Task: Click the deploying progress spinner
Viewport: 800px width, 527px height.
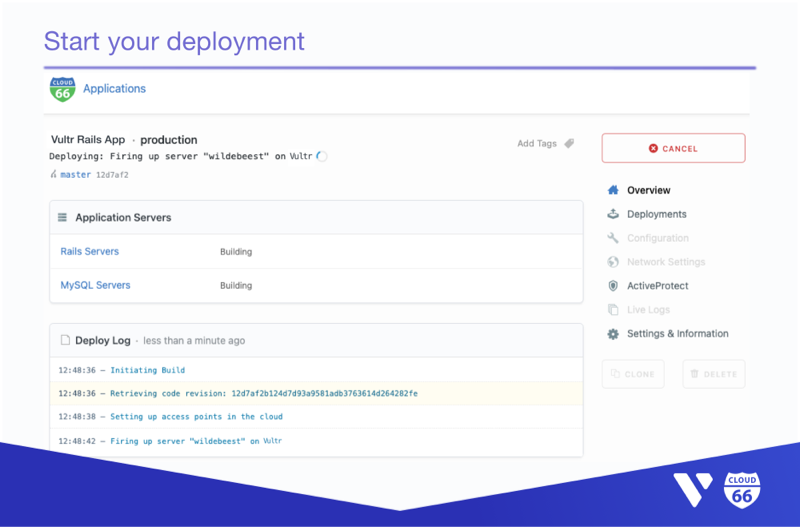Action: pyautogui.click(x=321, y=156)
